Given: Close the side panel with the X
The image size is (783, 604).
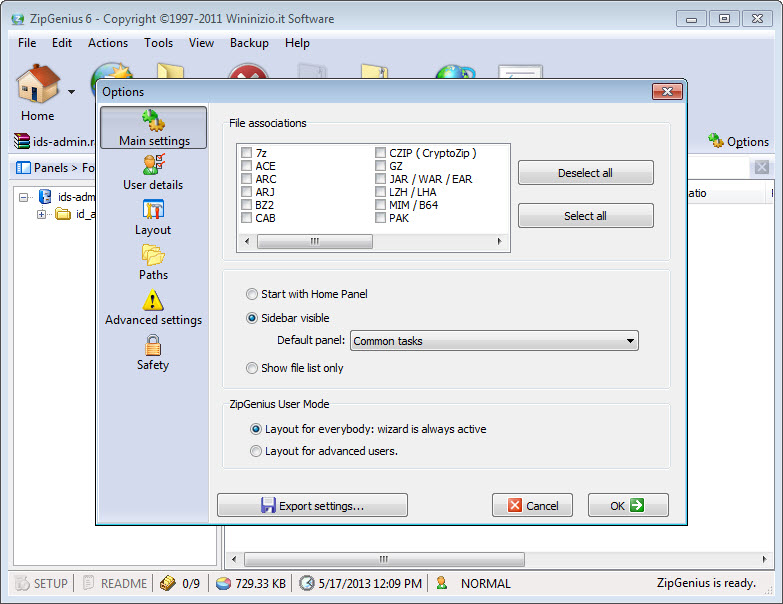Looking at the screenshot, I should (762, 167).
